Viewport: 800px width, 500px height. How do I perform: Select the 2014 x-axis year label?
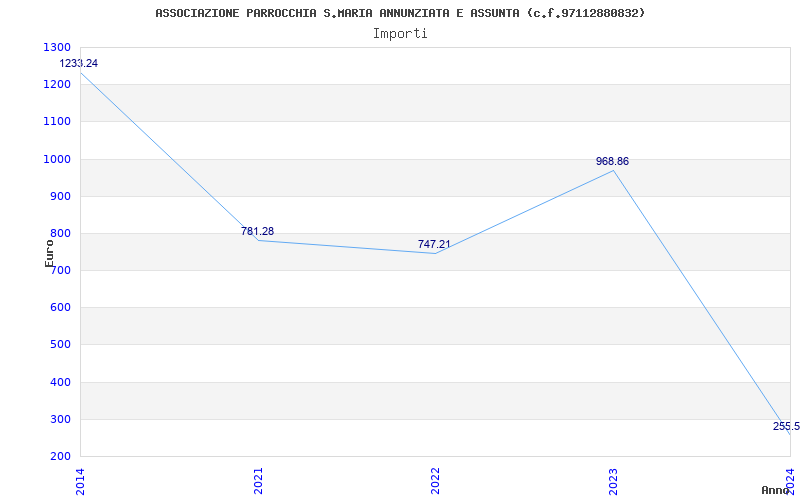(81, 481)
